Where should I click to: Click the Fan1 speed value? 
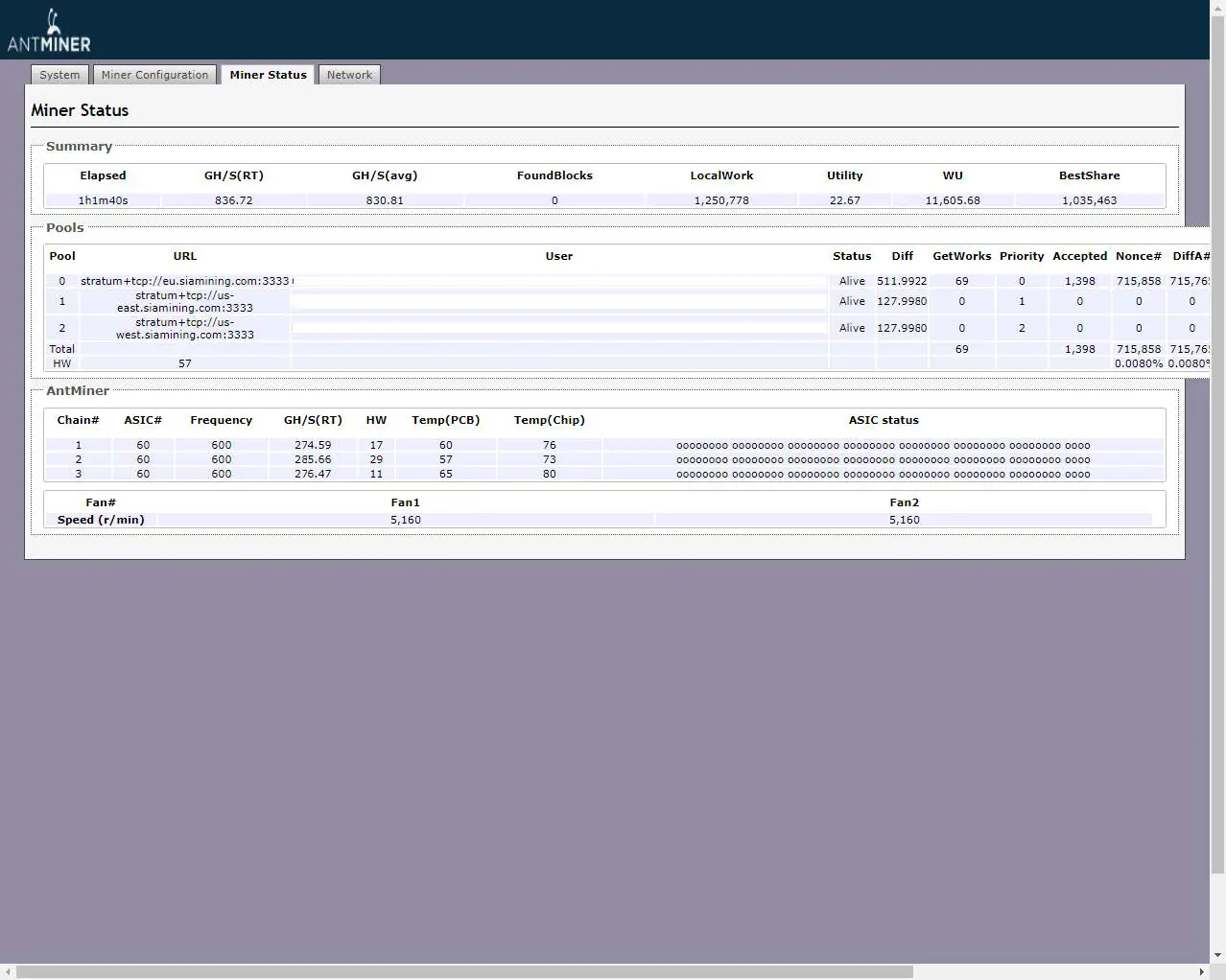[405, 520]
